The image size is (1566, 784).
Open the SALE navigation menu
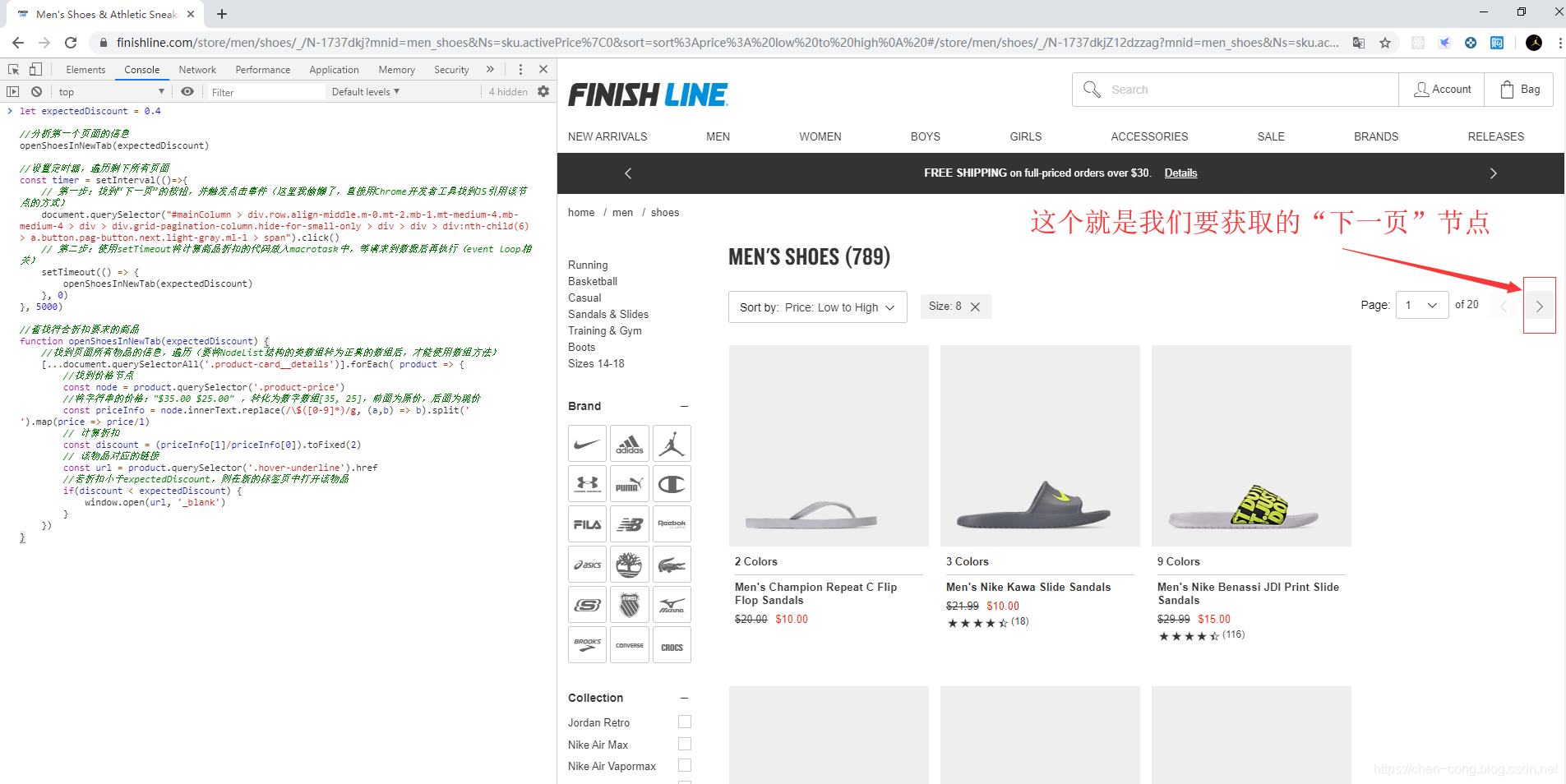pyautogui.click(x=1271, y=136)
